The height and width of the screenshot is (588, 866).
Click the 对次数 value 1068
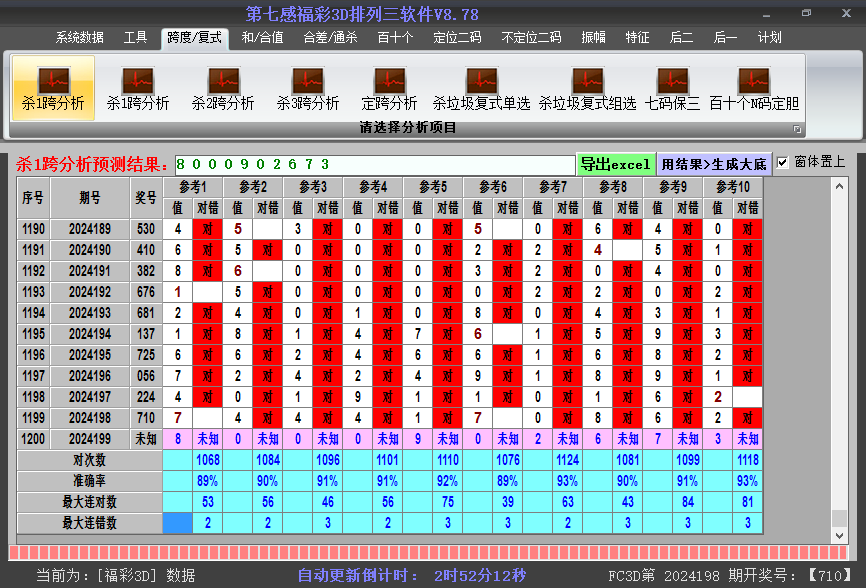(x=208, y=460)
